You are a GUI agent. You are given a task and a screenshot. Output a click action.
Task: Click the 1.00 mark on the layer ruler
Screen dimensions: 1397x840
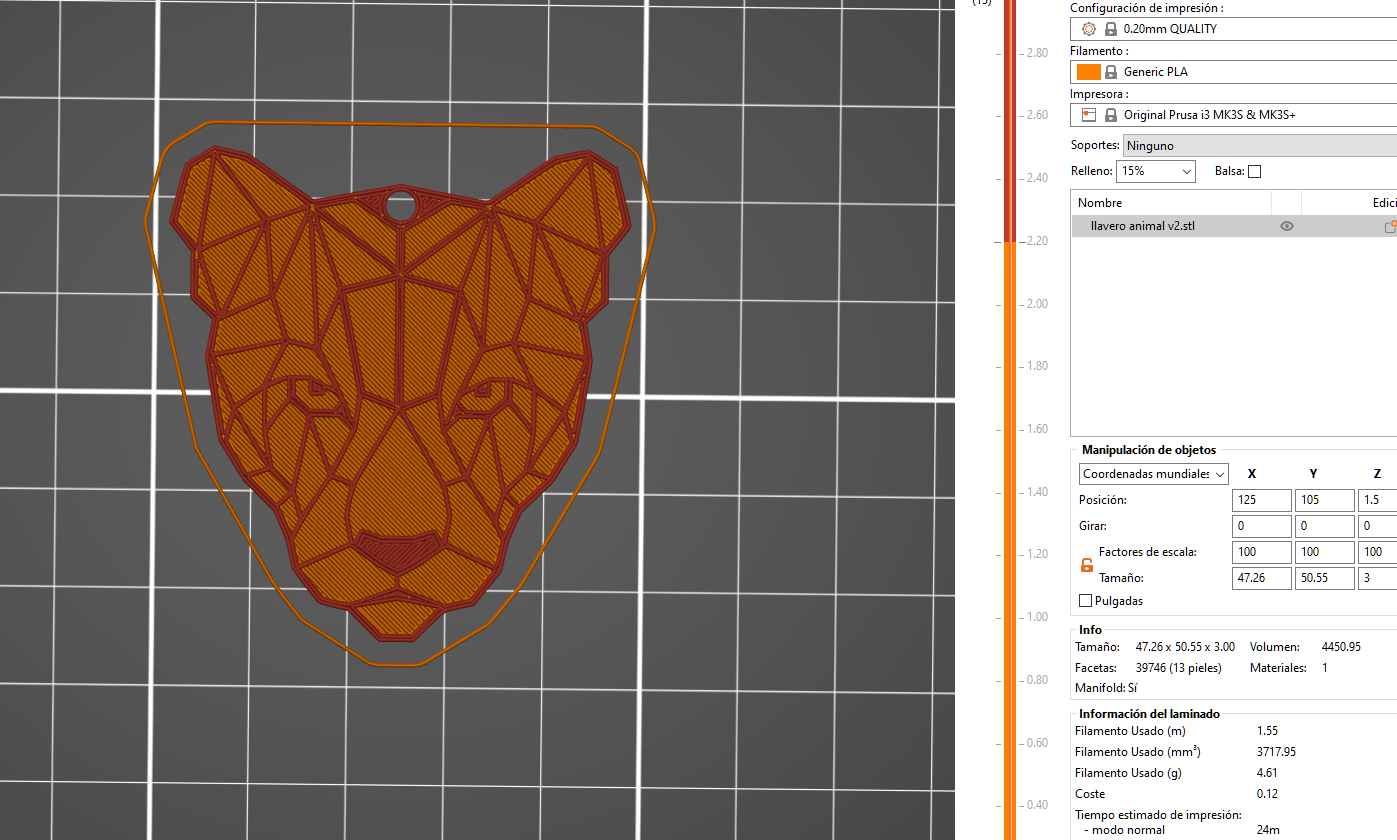(1036, 617)
